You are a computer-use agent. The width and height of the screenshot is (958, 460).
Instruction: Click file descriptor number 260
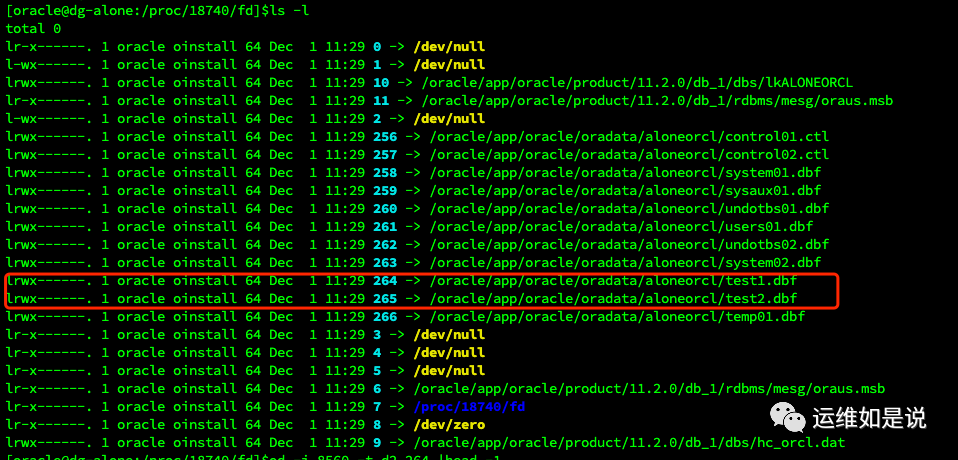[x=385, y=209]
